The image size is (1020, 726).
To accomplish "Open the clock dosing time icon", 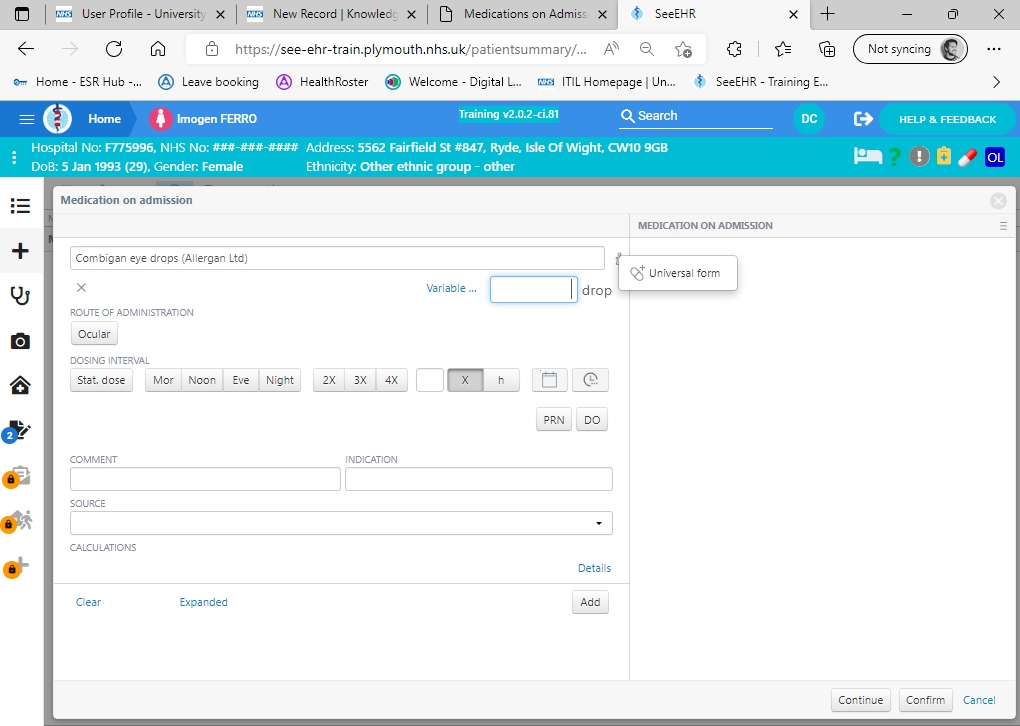I will 590,380.
